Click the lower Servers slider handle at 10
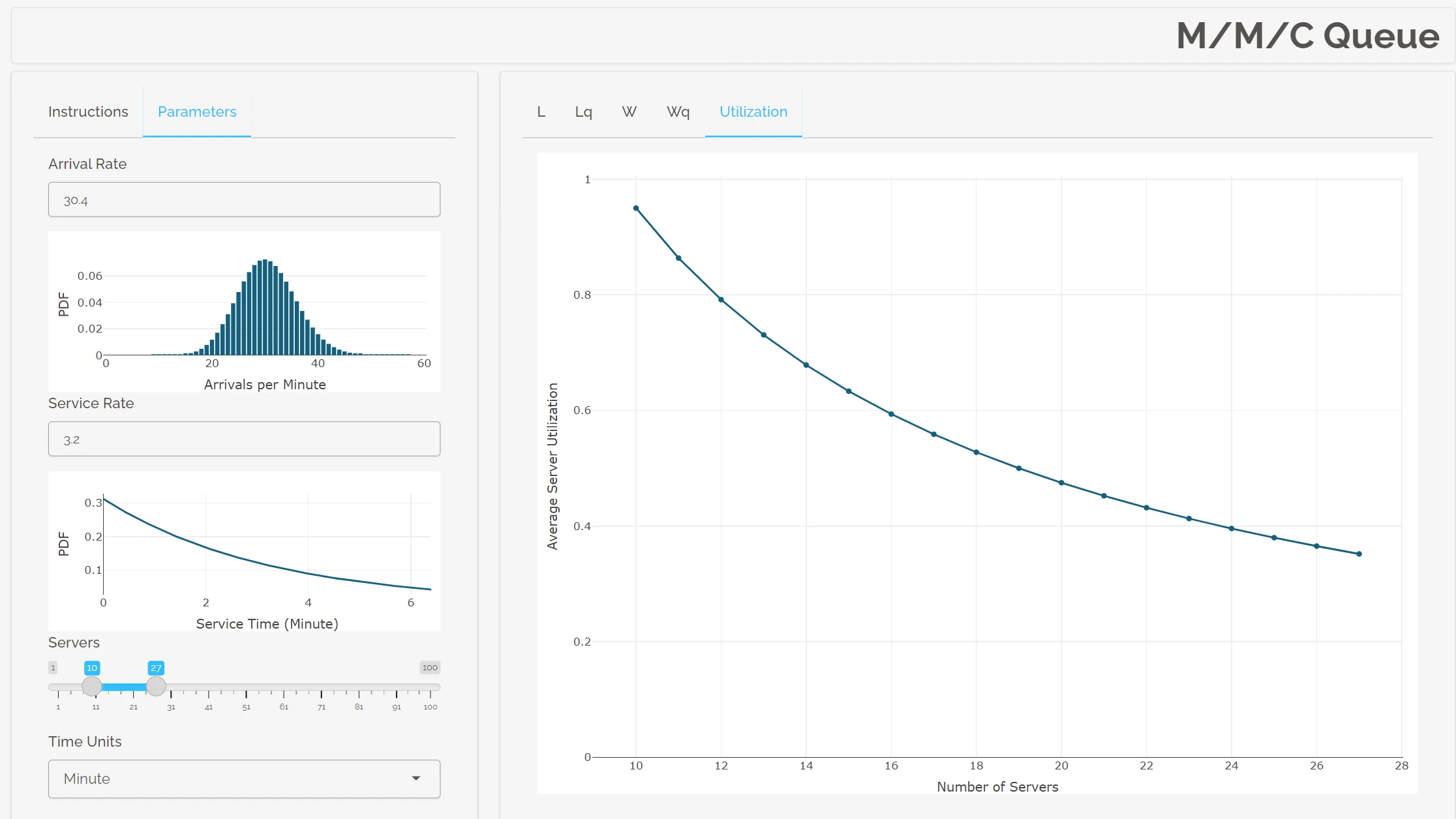The height and width of the screenshot is (819, 1456). [92, 686]
